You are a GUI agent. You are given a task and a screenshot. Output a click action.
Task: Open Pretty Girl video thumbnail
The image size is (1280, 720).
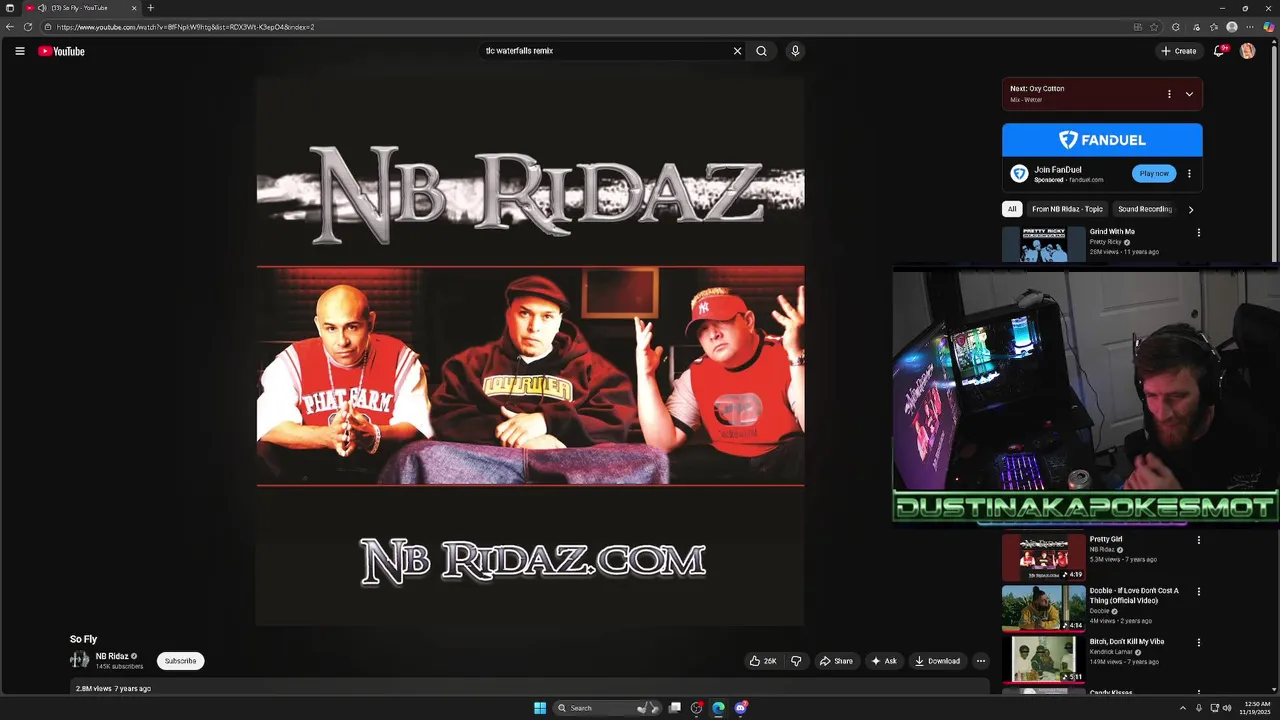coord(1044,557)
